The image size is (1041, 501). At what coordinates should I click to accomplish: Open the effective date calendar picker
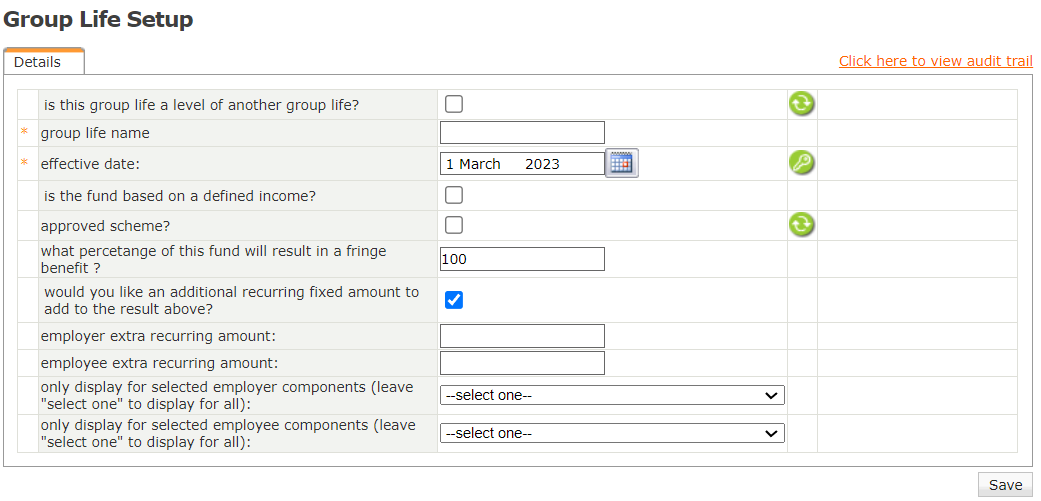pyautogui.click(x=622, y=163)
